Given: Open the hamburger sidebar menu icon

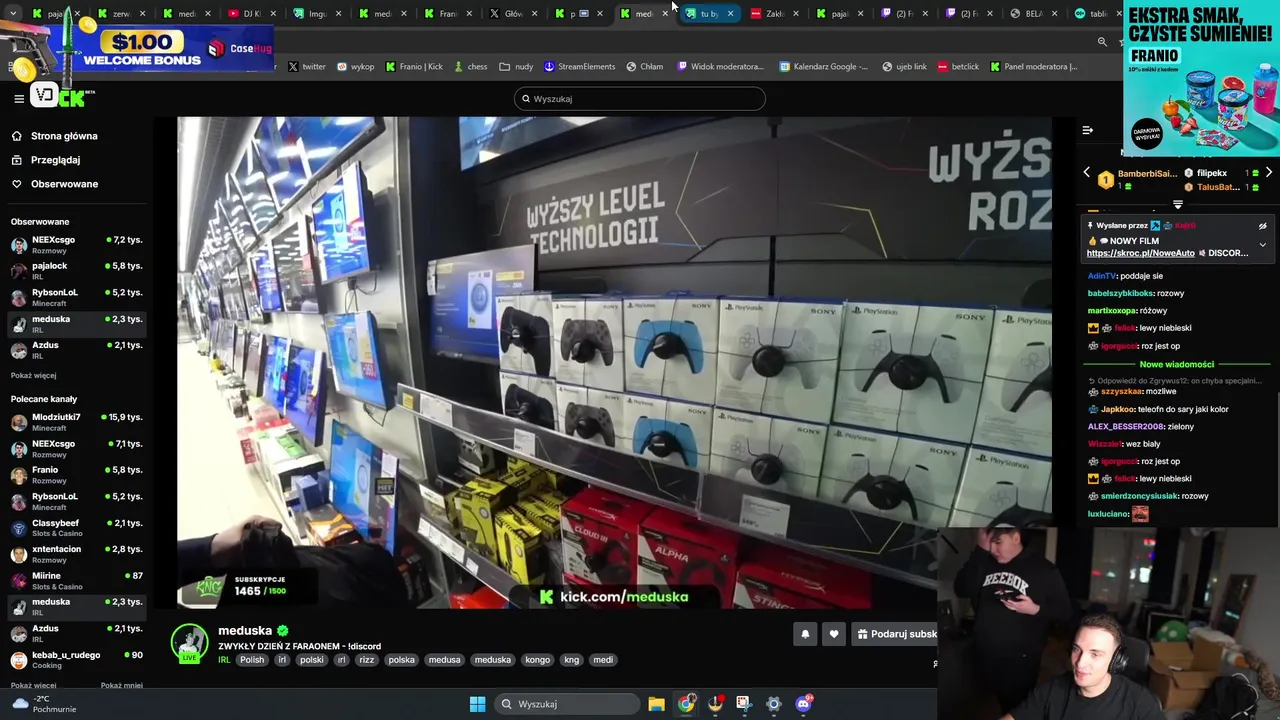Looking at the screenshot, I should click(18, 98).
